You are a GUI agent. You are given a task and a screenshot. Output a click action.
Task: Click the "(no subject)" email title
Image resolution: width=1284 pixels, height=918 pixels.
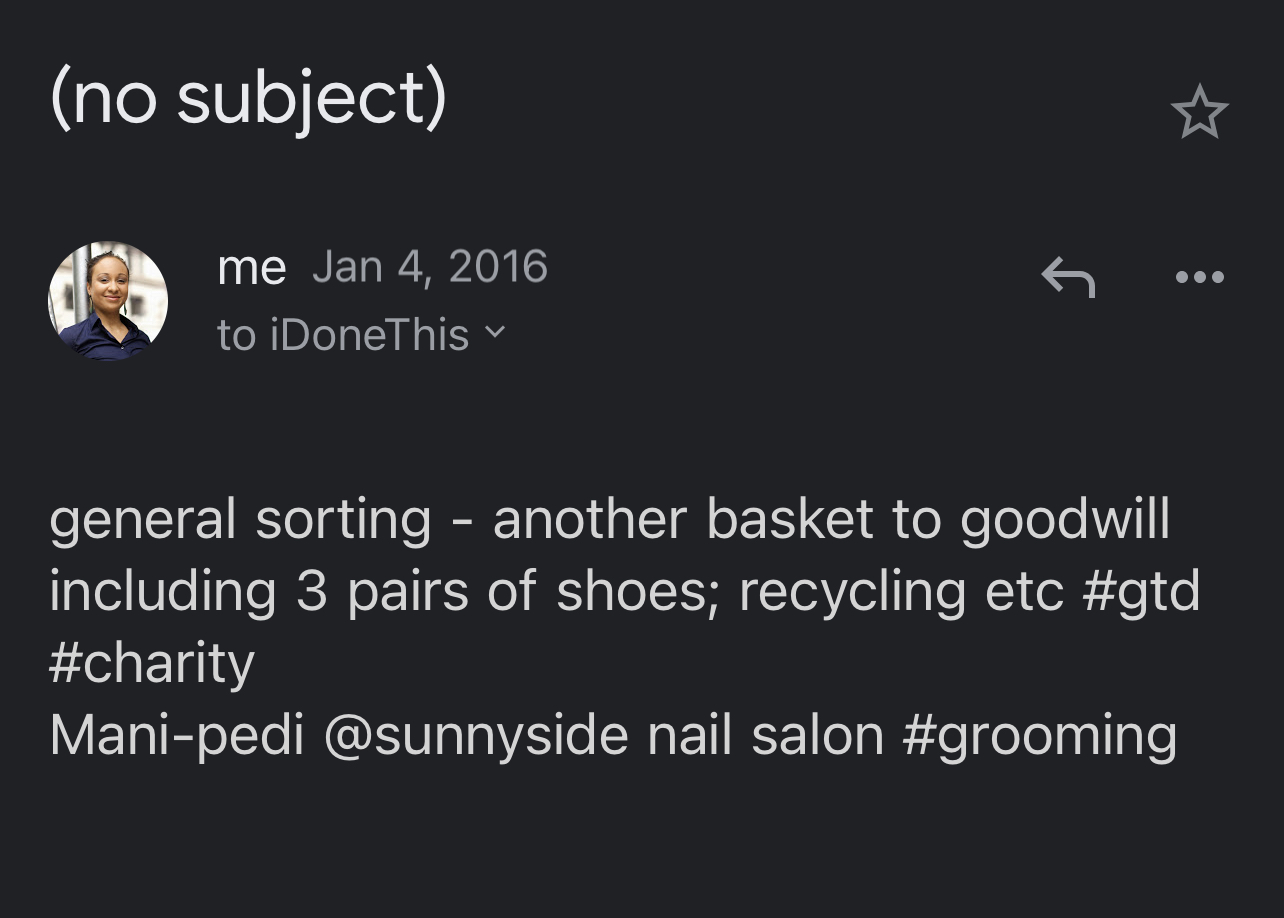(248, 100)
